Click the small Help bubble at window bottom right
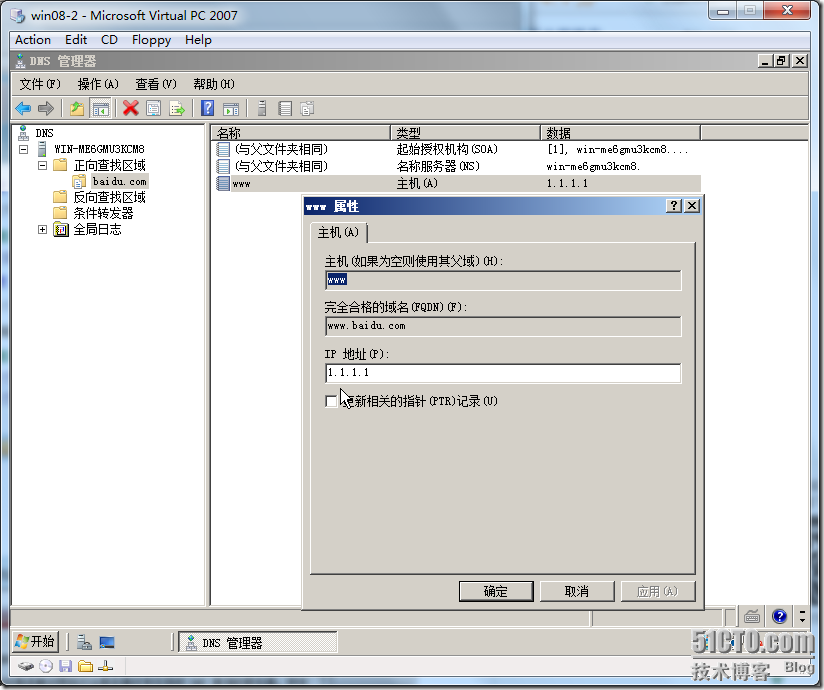The width and height of the screenshot is (824, 690). click(x=779, y=616)
